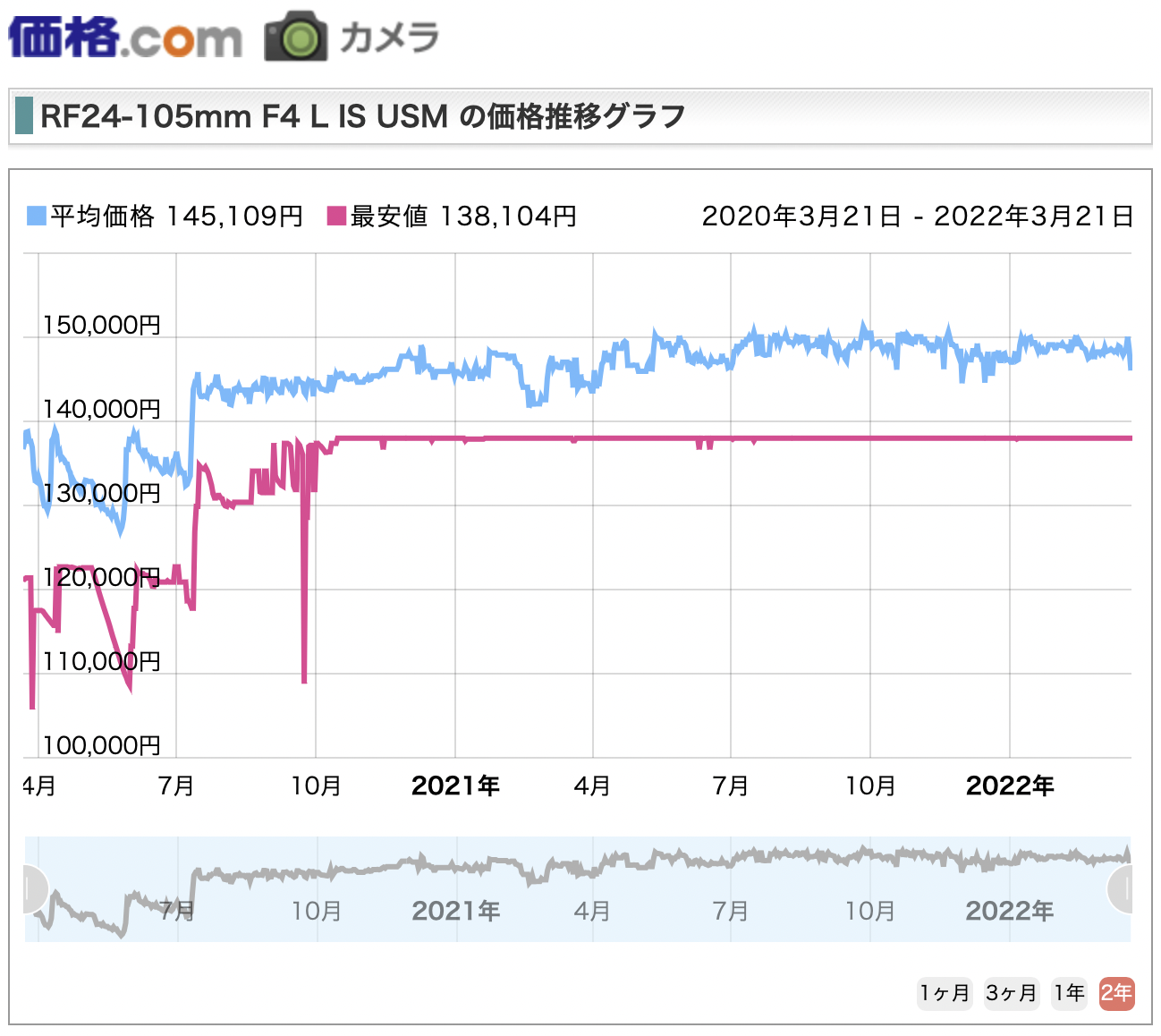This screenshot has height=1036, width=1161.
Task: Click the 2022年 label on main chart axis
Action: click(x=1010, y=785)
